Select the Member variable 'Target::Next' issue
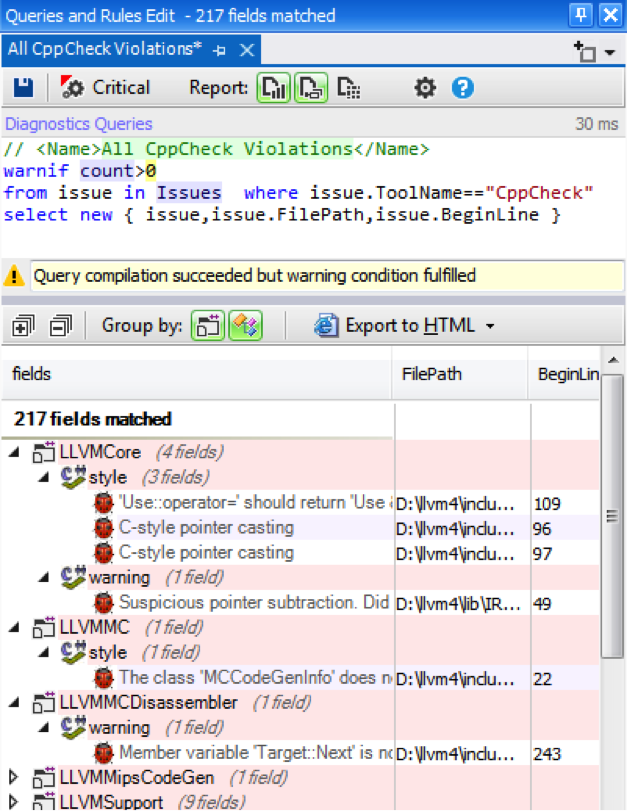The height and width of the screenshot is (811, 628). (x=255, y=753)
